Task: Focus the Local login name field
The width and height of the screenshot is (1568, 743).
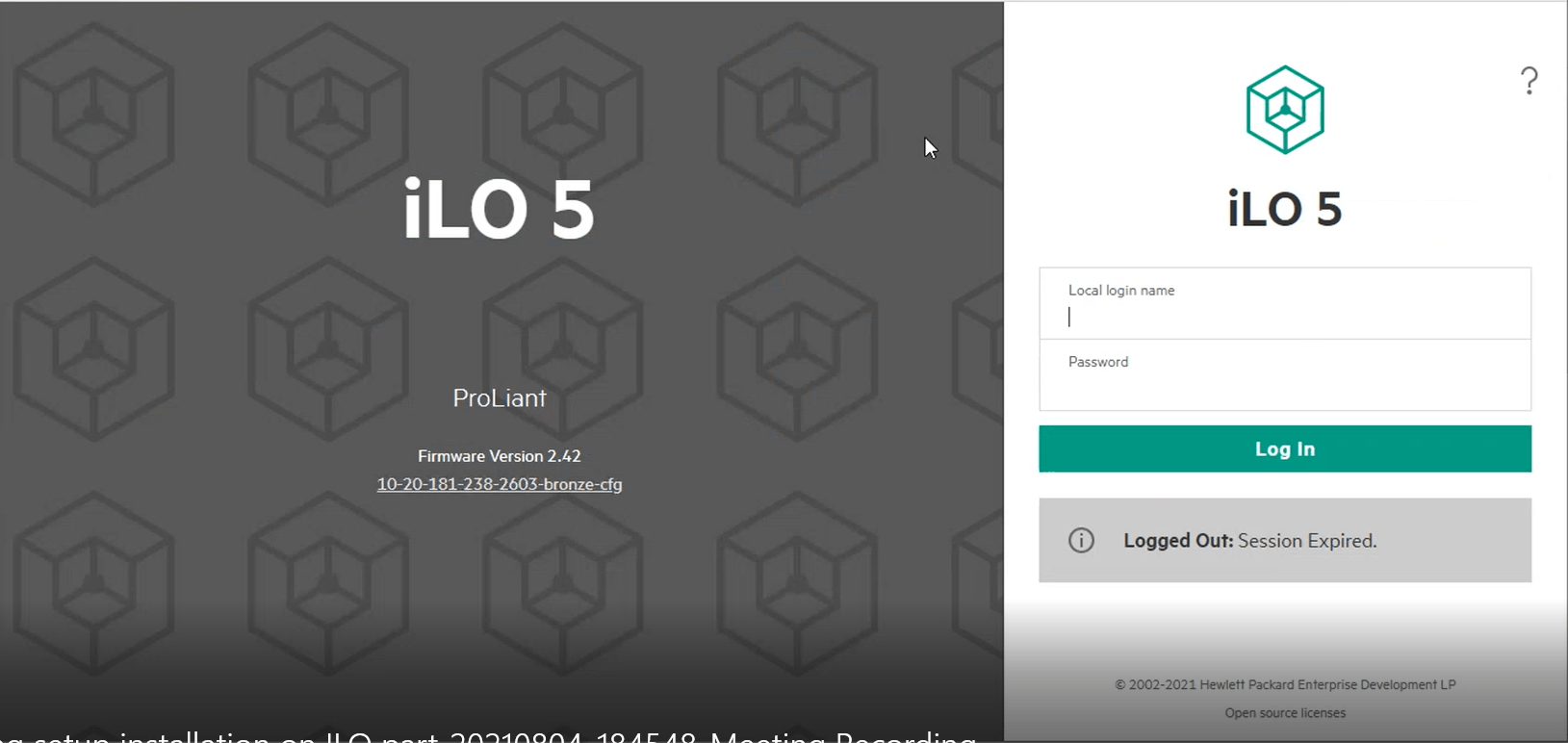Action: (1285, 303)
